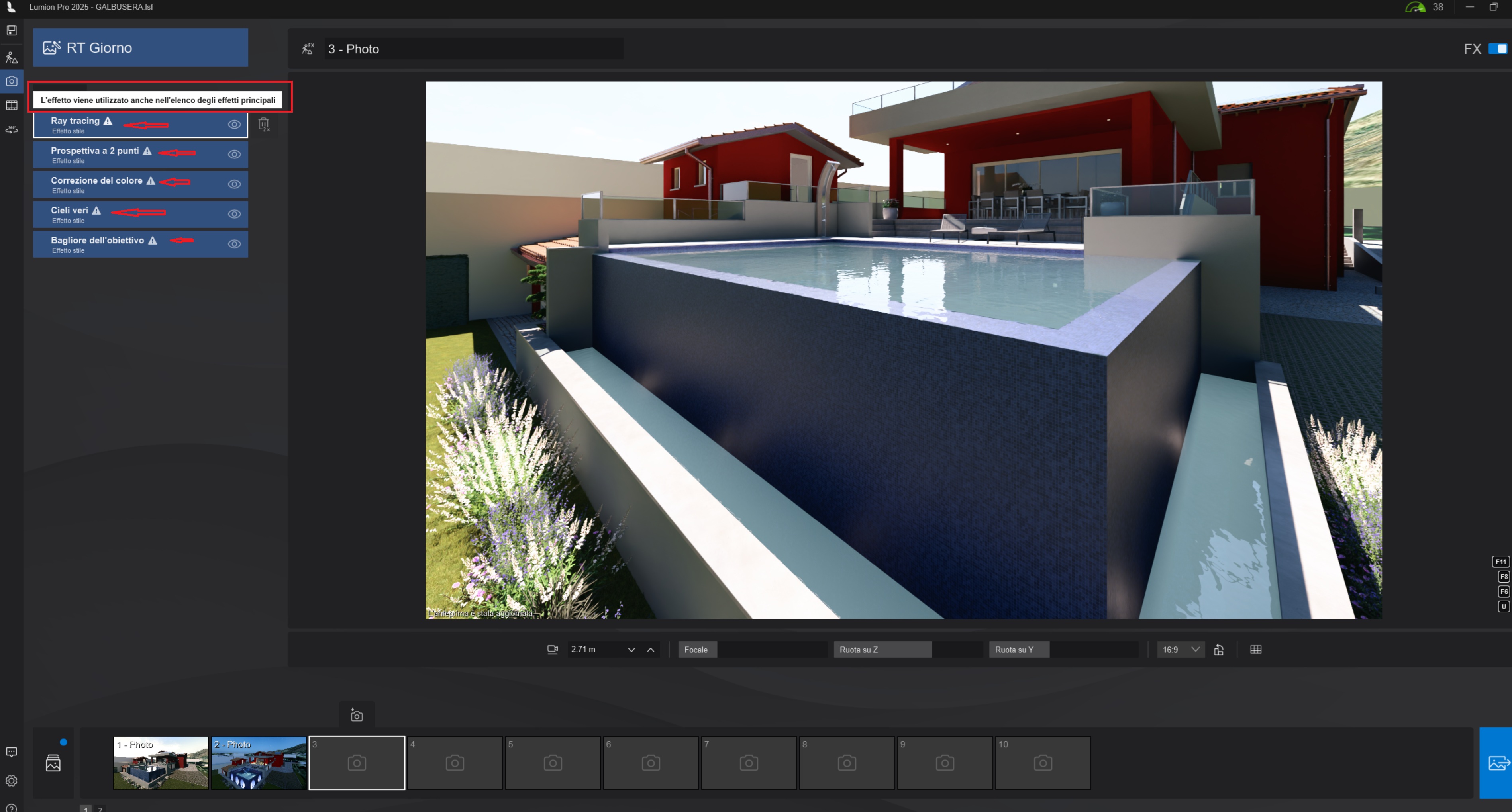1512x812 pixels.
Task: Switch to photo set page 1
Action: pyautogui.click(x=86, y=808)
